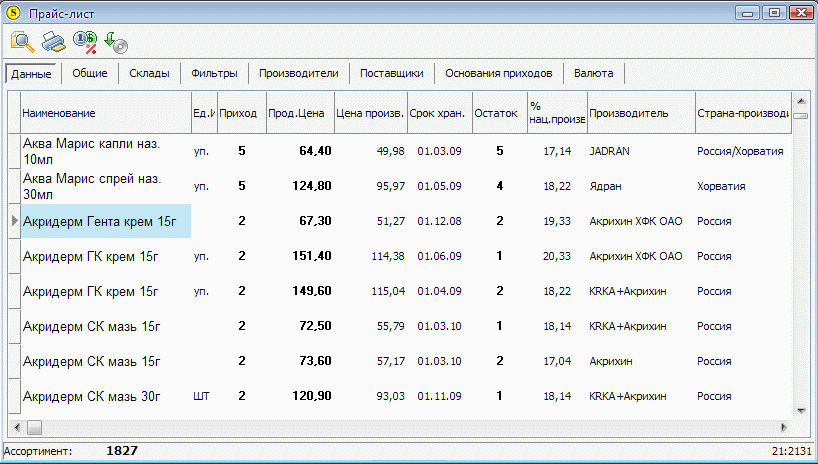Click the Остаток column header
Image resolution: width=818 pixels, height=464 pixels.
pyautogui.click(x=500, y=113)
